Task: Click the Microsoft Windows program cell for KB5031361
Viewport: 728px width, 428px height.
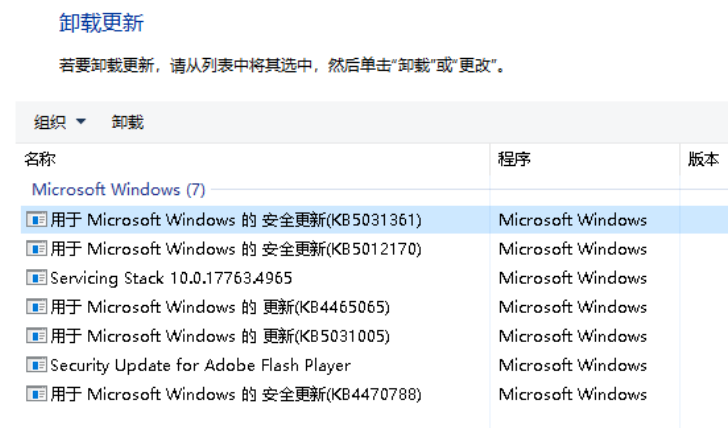Action: pyautogui.click(x=572, y=220)
